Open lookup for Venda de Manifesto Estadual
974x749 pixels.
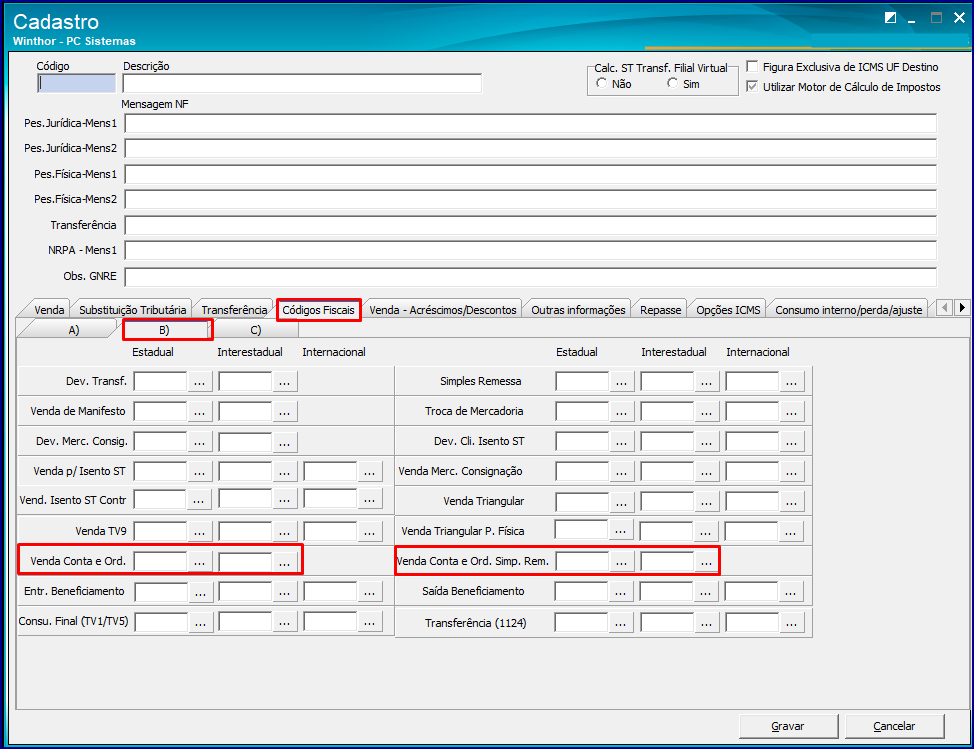(x=199, y=412)
